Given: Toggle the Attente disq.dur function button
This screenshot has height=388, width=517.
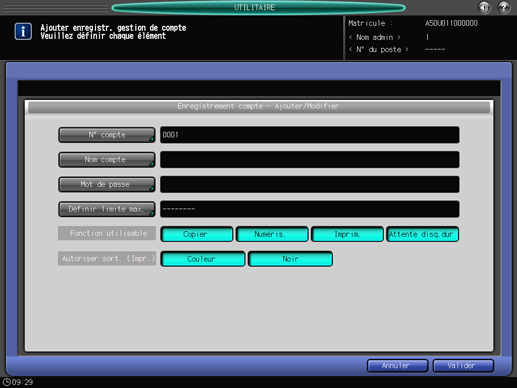Looking at the screenshot, I should pyautogui.click(x=422, y=234).
